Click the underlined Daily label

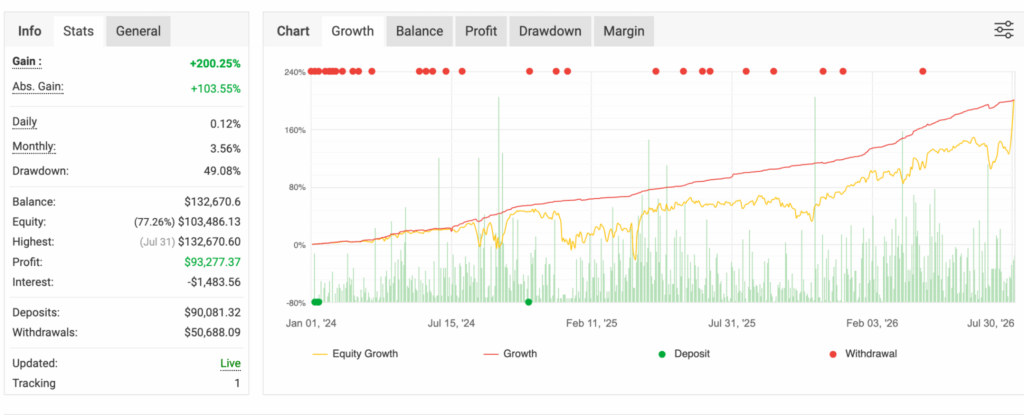(x=25, y=122)
